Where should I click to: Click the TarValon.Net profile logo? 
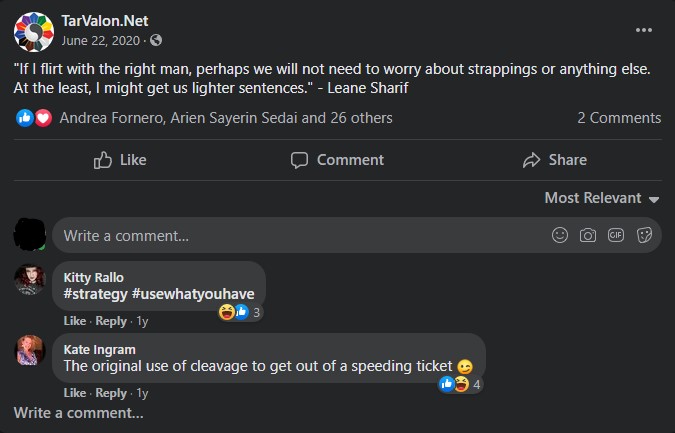coord(33,30)
